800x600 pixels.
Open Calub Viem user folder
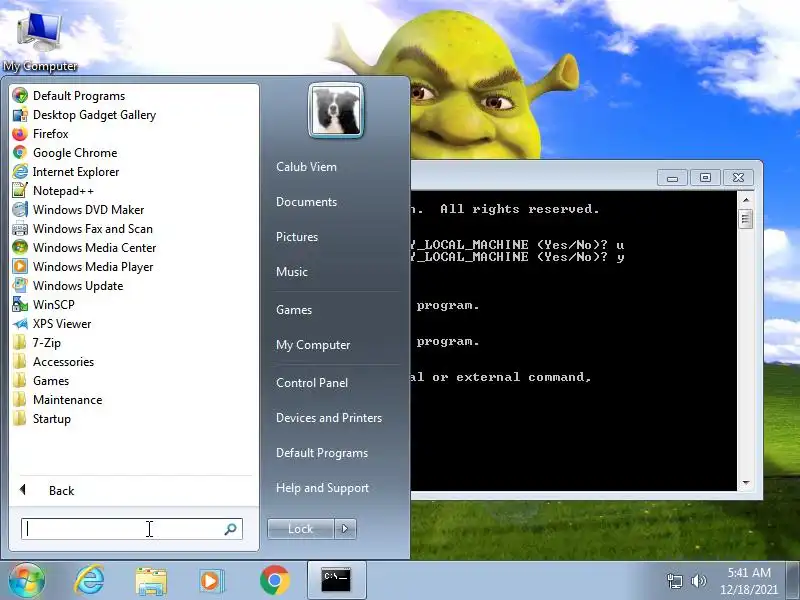click(x=306, y=167)
